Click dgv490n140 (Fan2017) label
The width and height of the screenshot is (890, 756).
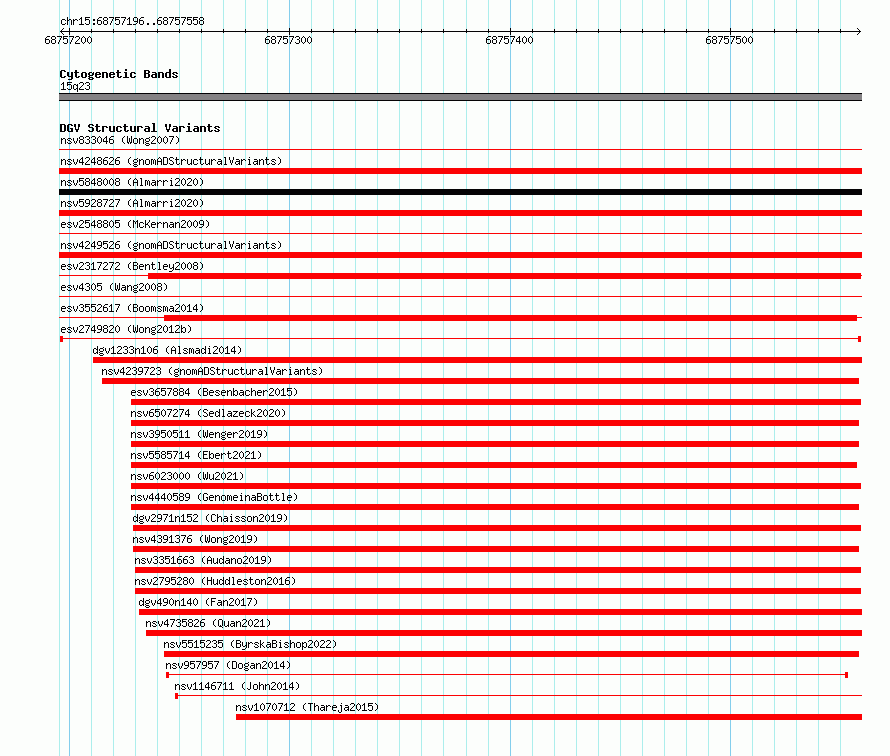(198, 602)
